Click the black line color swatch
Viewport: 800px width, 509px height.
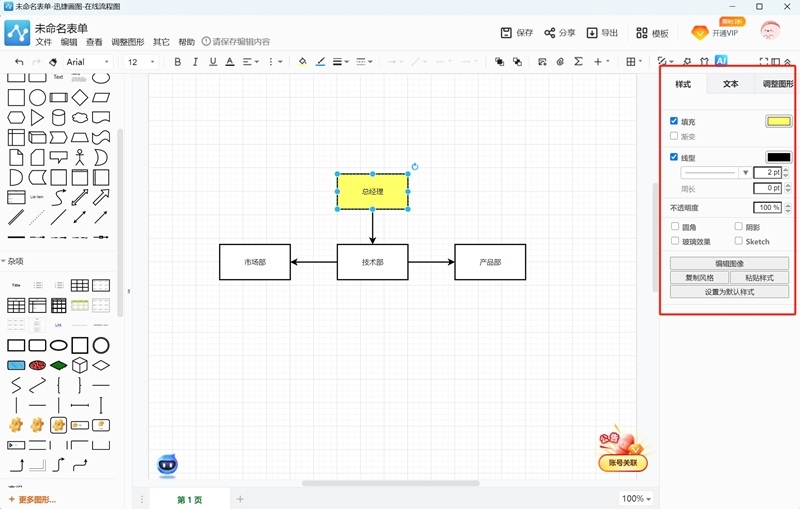pos(779,157)
